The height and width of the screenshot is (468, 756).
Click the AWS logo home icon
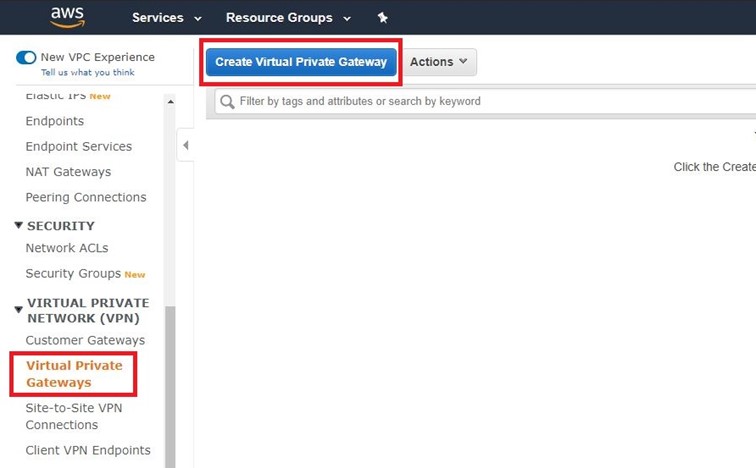(x=69, y=17)
